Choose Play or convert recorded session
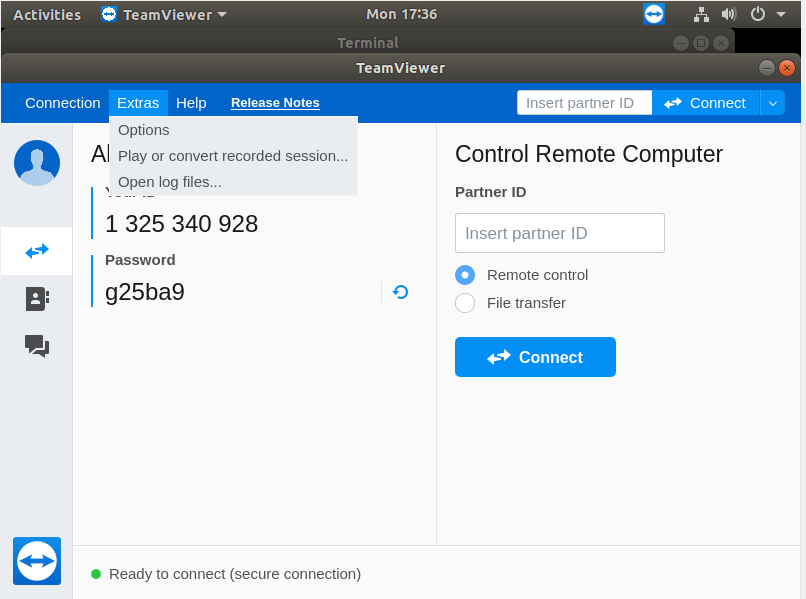Screen dimensions: 806x599 (233, 156)
